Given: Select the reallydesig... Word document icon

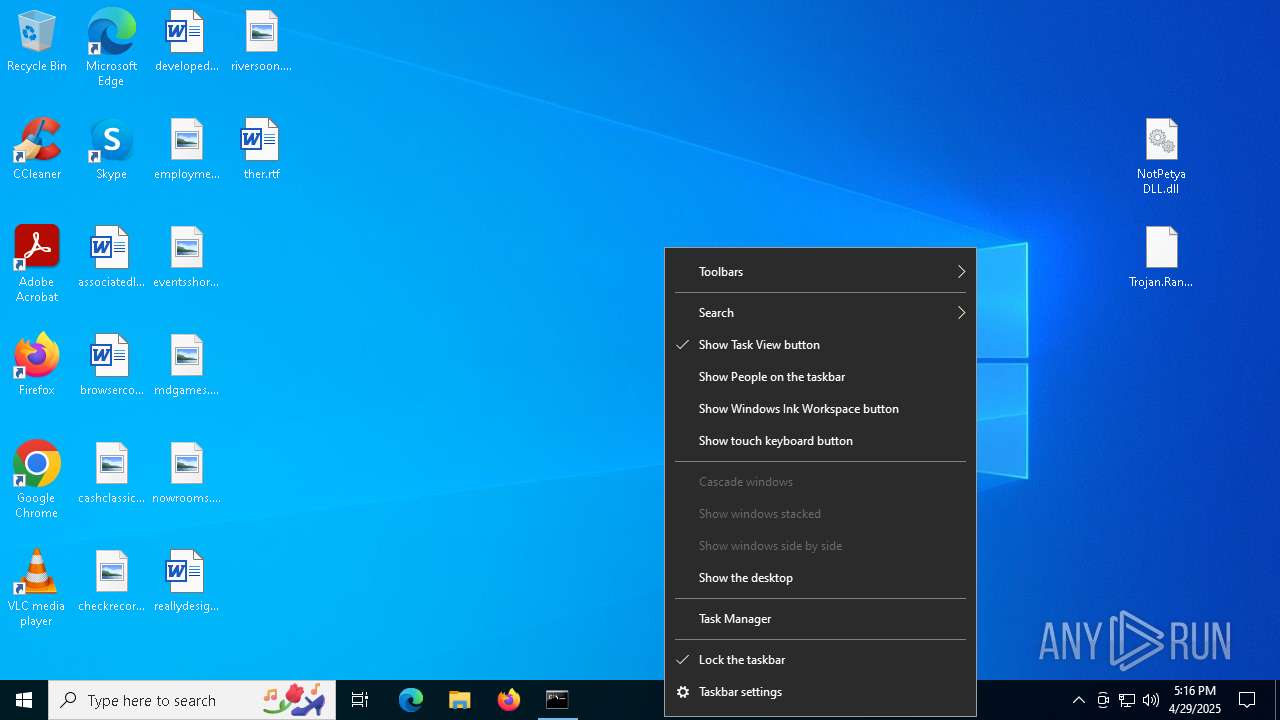Looking at the screenshot, I should [x=186, y=582].
